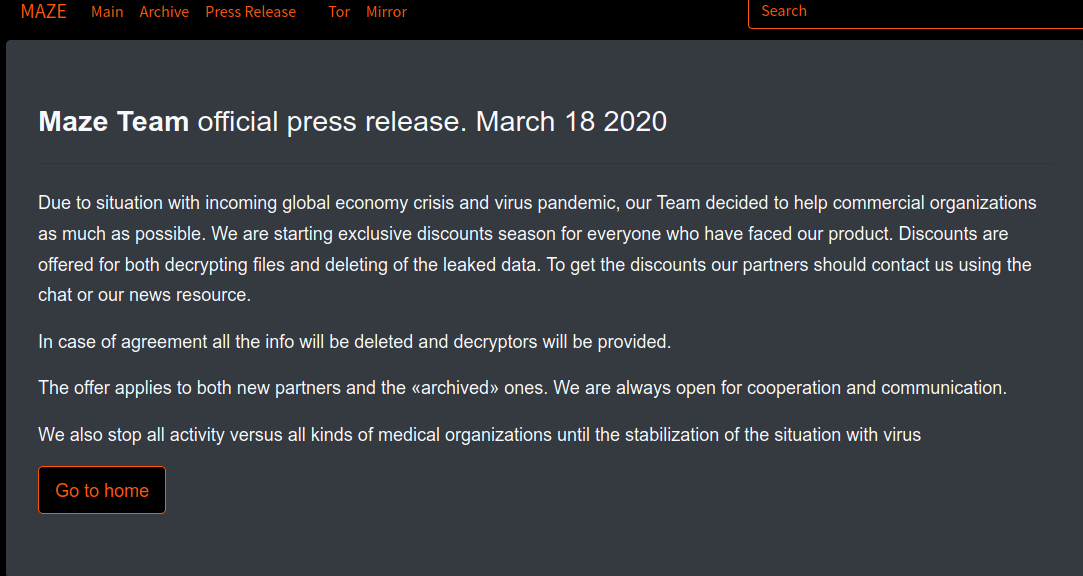1083x576 pixels.
Task: Click the paragraph starting Due to situation
Action: [537, 249]
